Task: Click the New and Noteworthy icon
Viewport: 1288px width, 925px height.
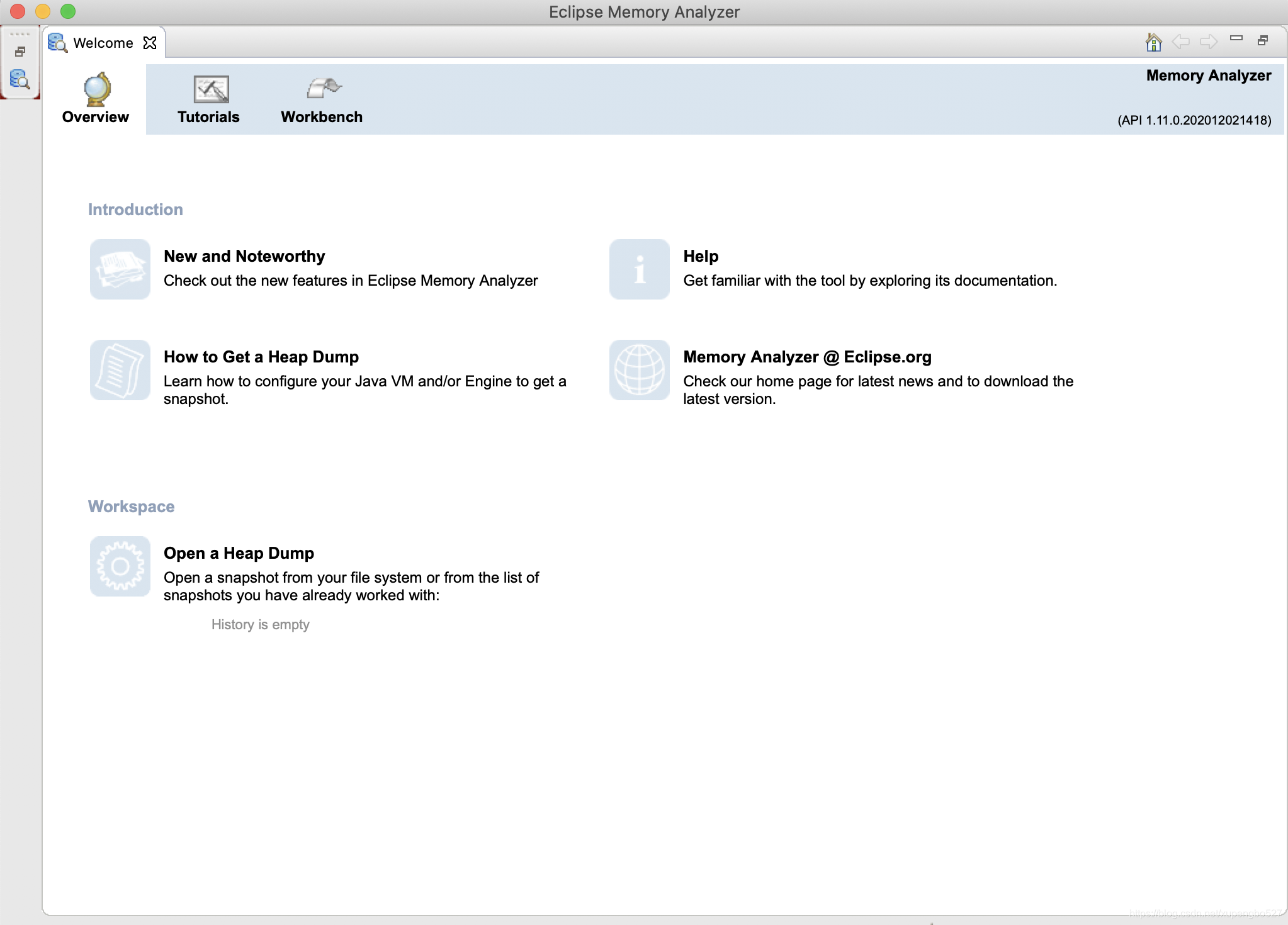Action: coord(120,269)
